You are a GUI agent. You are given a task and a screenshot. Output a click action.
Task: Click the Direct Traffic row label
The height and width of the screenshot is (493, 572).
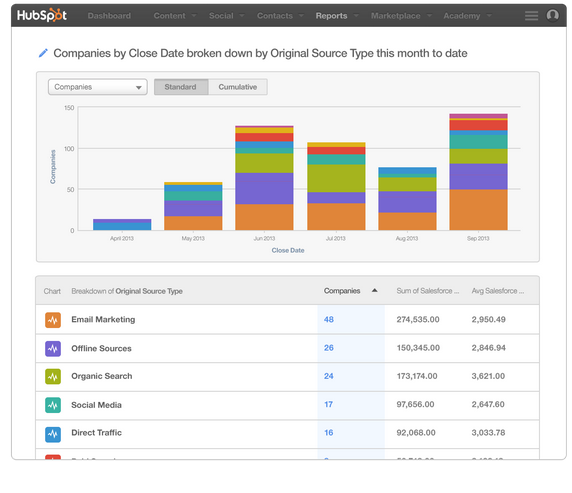pos(96,433)
